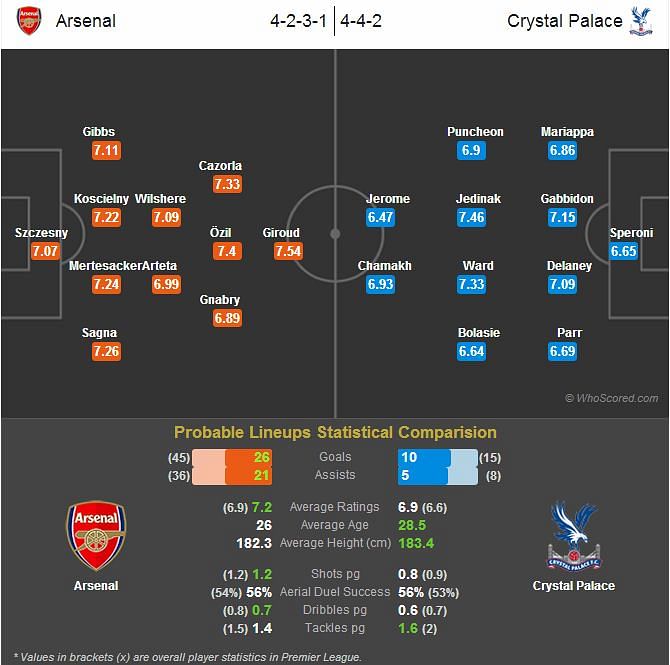670x665 pixels.
Task: Click the large Arsenal badge in the comparison section
Action: click(x=96, y=536)
